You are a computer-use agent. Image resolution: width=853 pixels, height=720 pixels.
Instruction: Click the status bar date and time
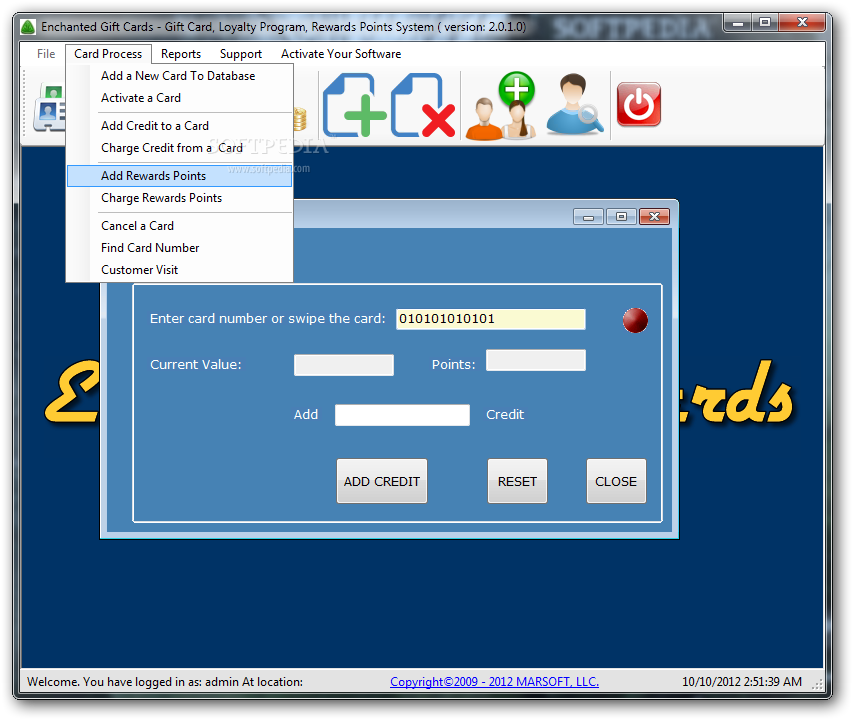point(742,681)
